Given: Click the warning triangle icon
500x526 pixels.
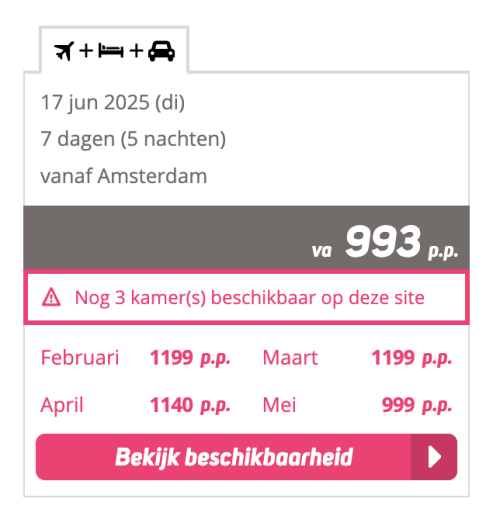Looking at the screenshot, I should (51, 297).
